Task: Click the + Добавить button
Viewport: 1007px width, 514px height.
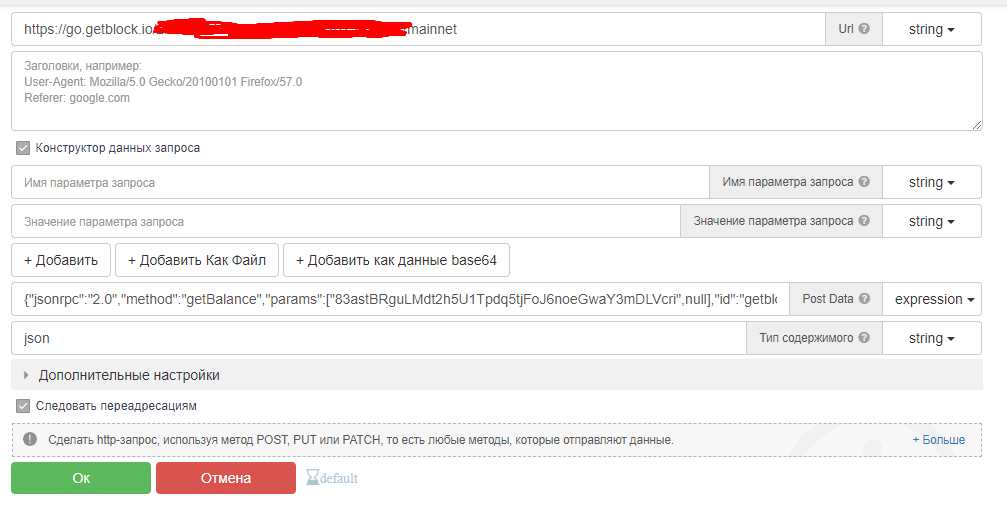Action: (x=60, y=260)
